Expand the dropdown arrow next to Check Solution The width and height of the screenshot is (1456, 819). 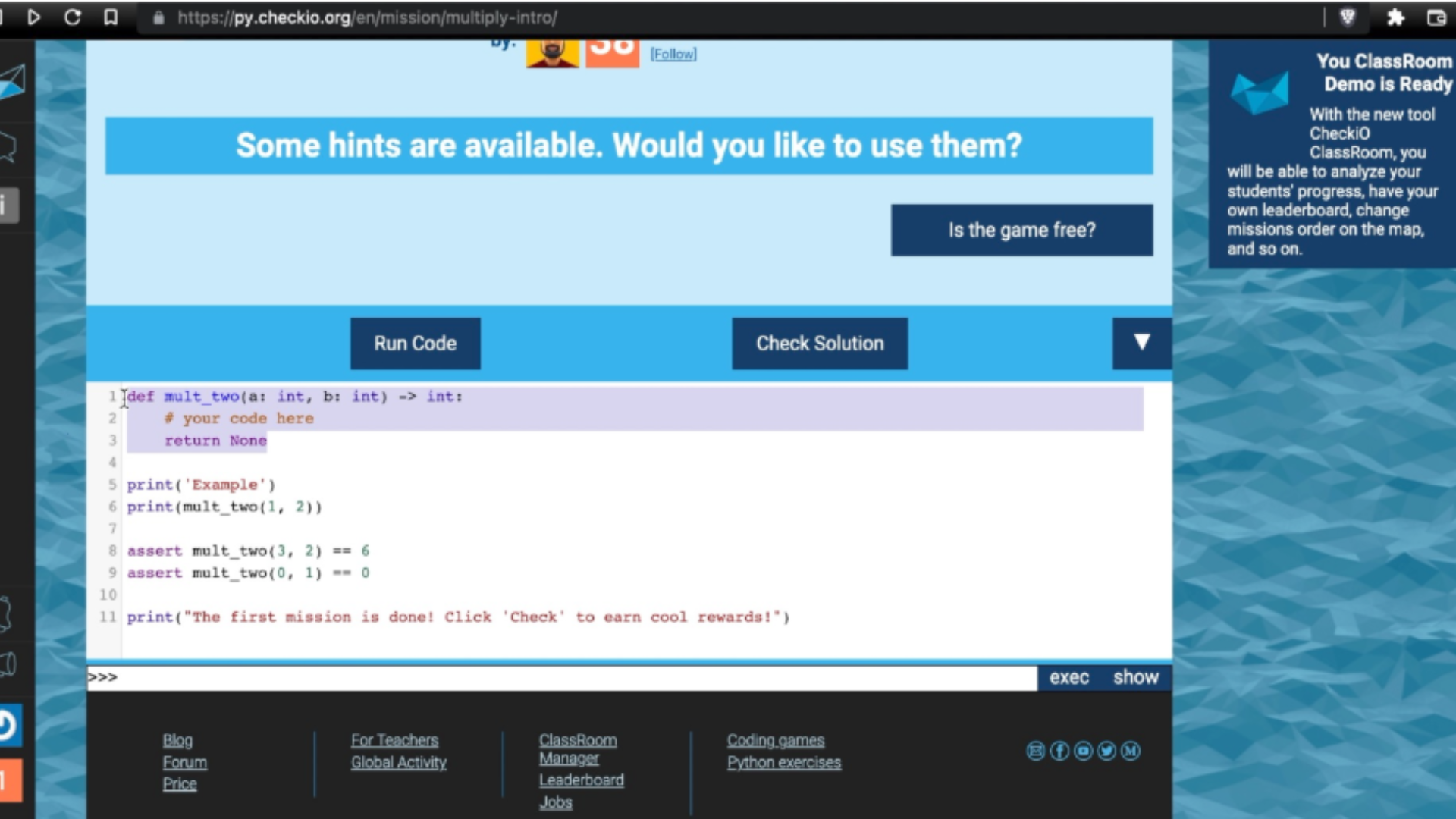click(x=1141, y=343)
